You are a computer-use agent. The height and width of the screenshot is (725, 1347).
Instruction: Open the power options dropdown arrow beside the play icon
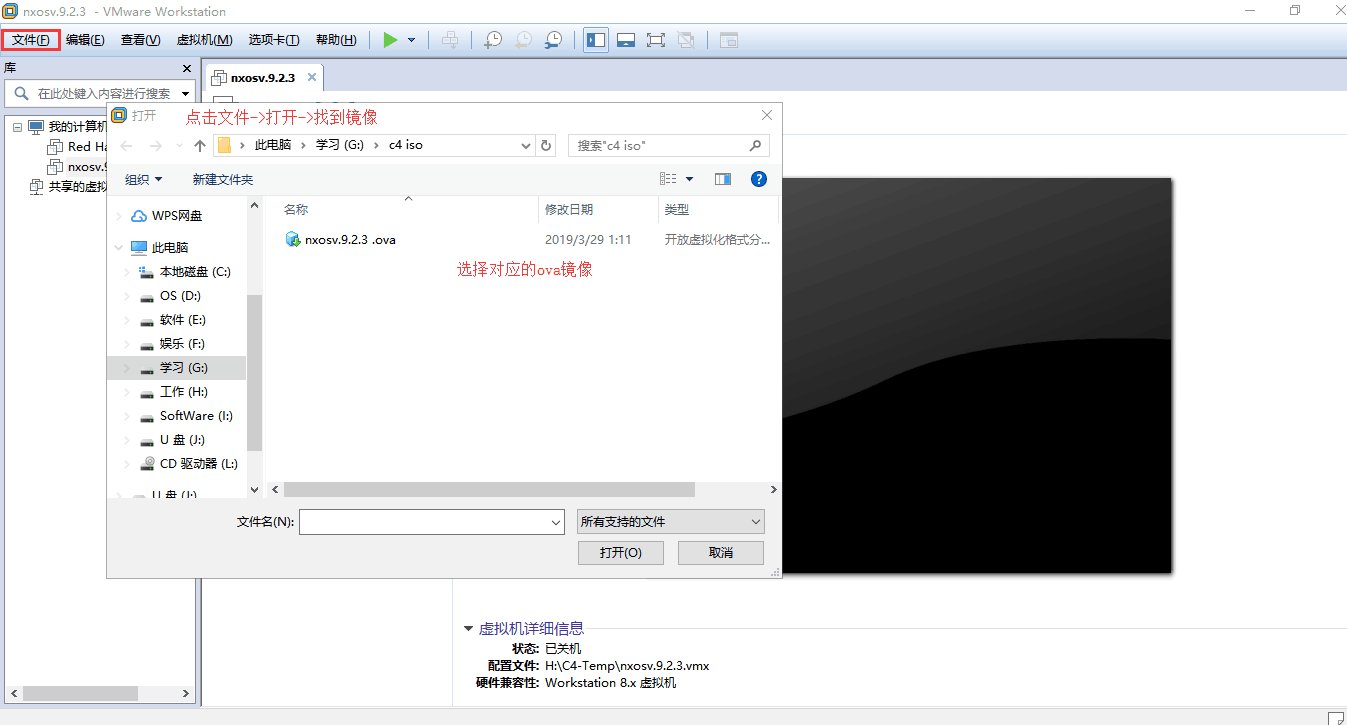click(412, 40)
